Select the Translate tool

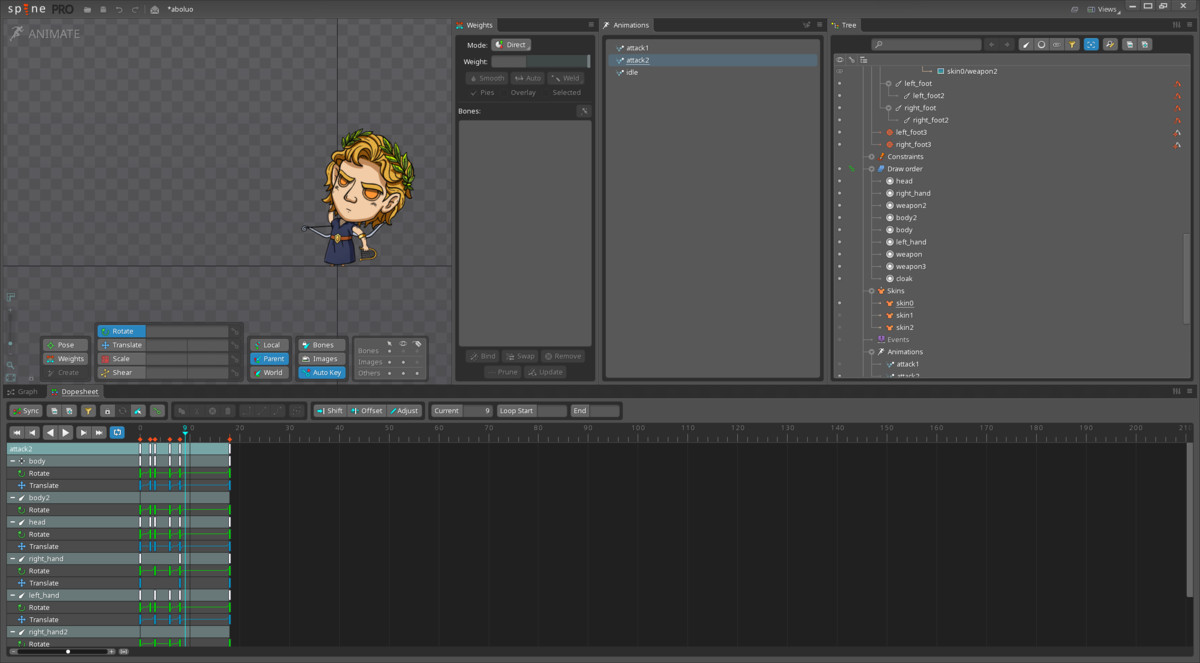(121, 345)
